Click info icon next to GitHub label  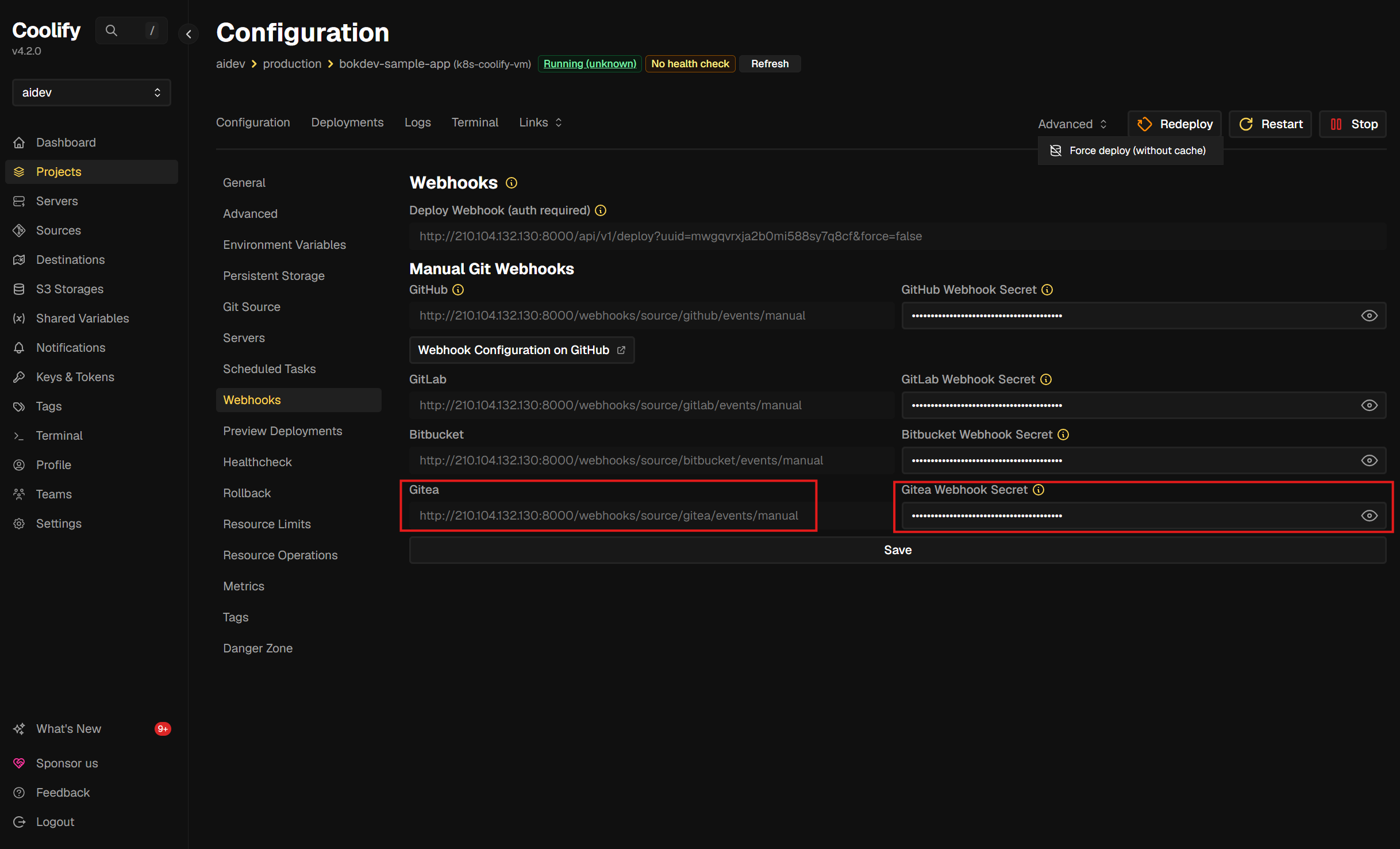pos(458,290)
